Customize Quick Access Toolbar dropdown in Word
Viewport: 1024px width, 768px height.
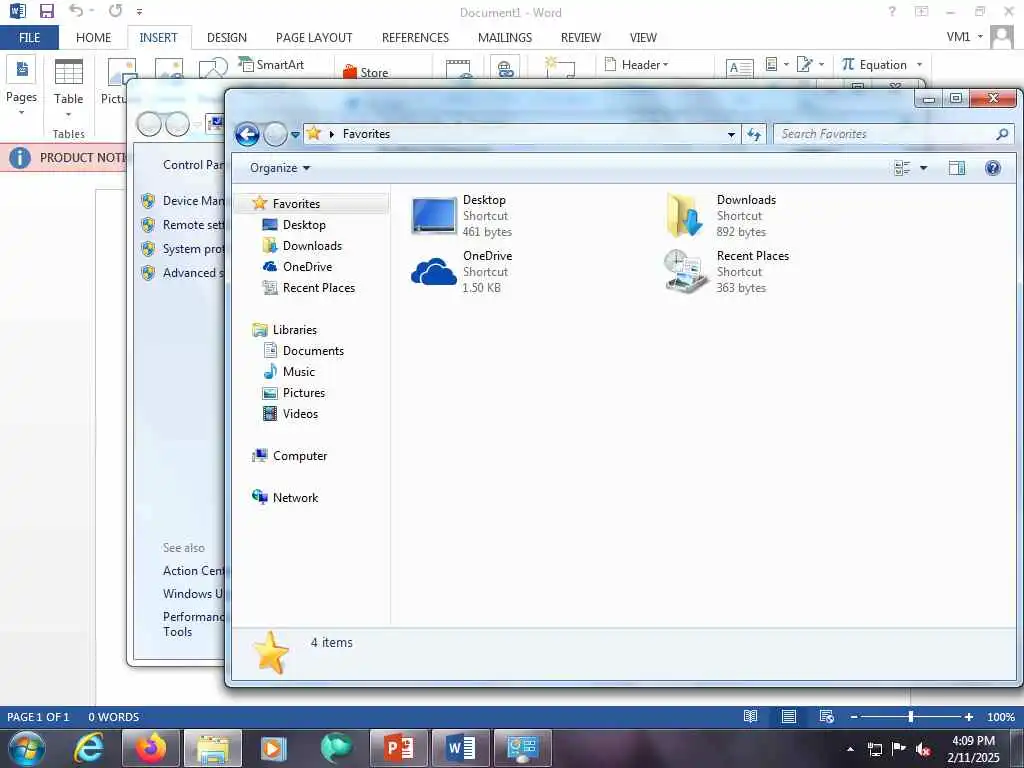point(139,11)
